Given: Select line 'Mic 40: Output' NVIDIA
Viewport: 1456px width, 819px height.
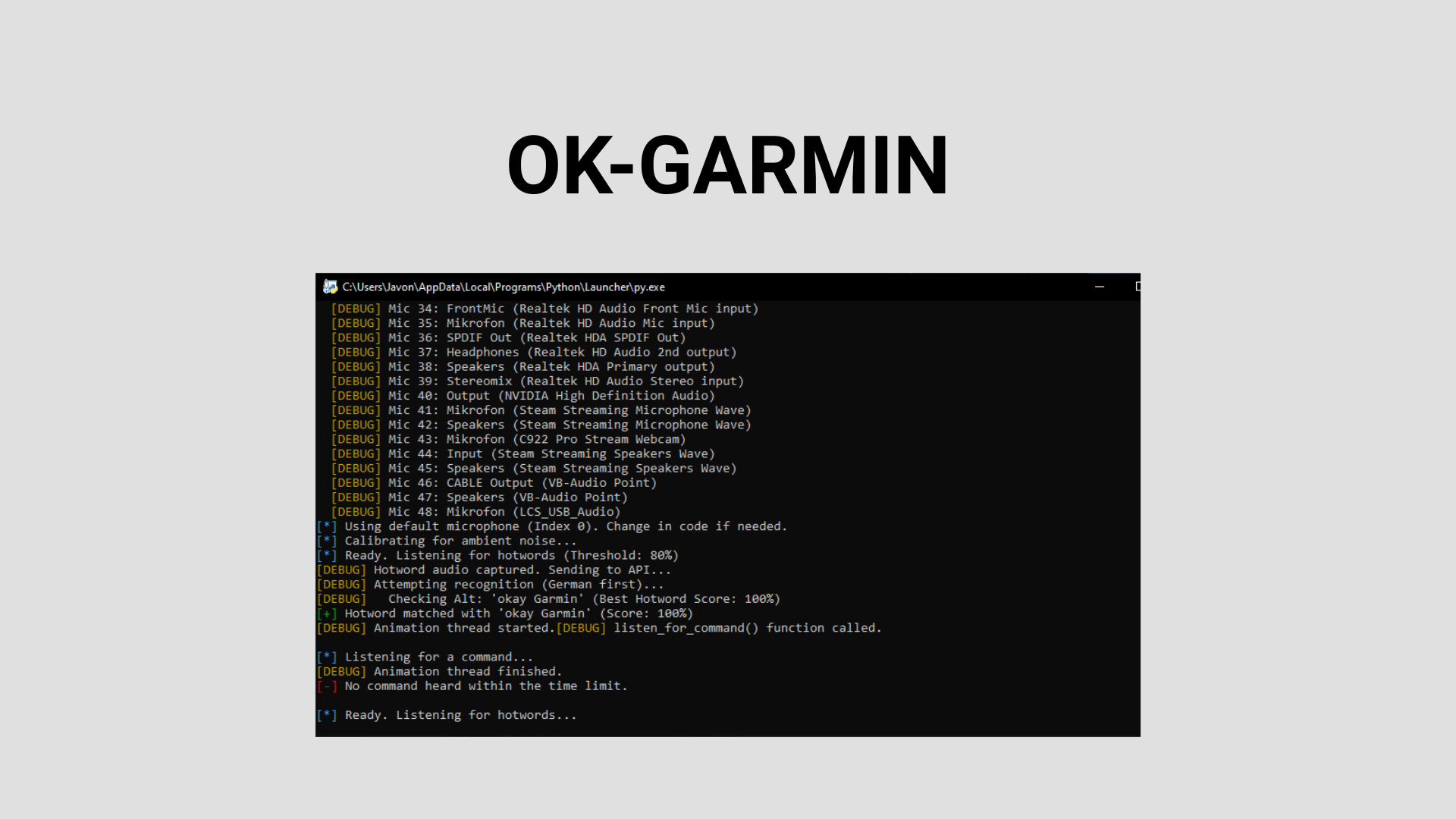Looking at the screenshot, I should 522,396.
